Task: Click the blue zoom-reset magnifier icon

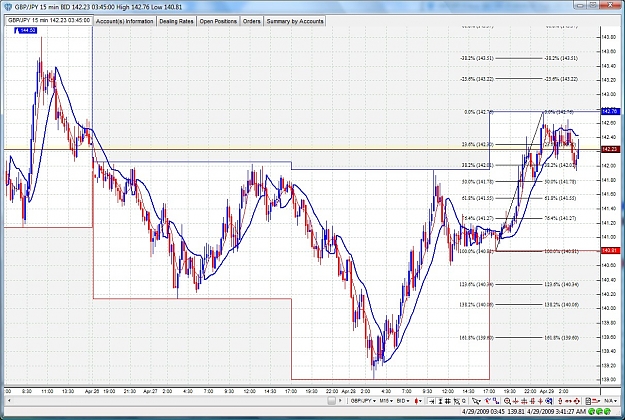Action: tap(549, 401)
